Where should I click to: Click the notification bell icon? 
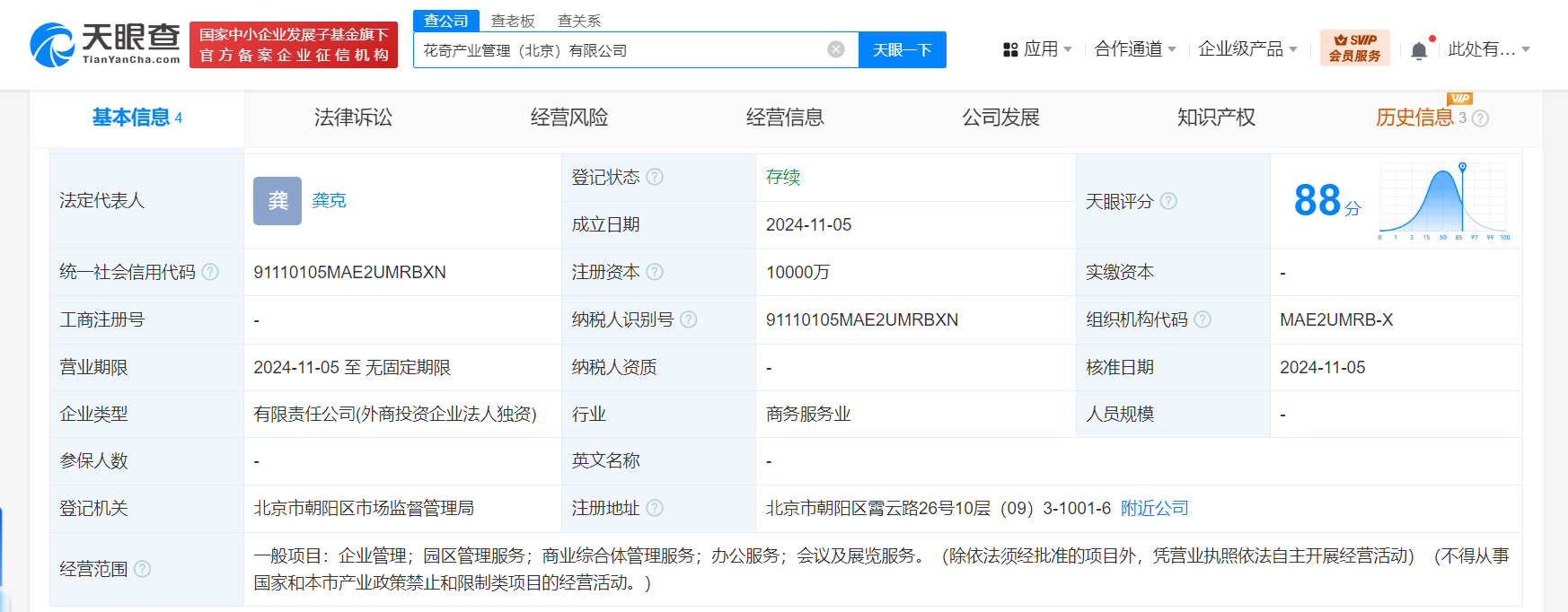click(x=1419, y=50)
